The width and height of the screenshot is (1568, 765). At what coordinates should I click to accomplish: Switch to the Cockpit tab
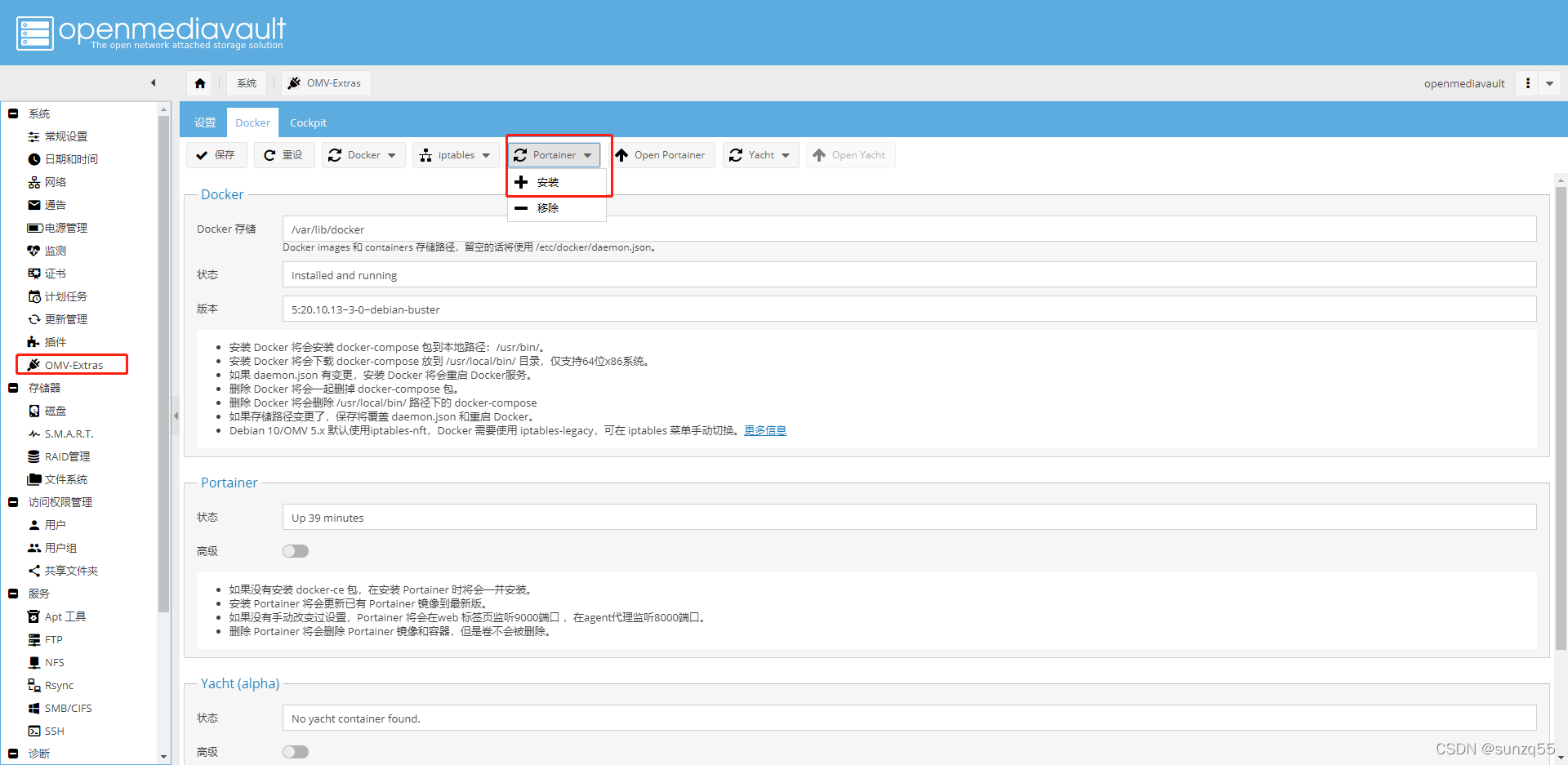pyautogui.click(x=308, y=122)
